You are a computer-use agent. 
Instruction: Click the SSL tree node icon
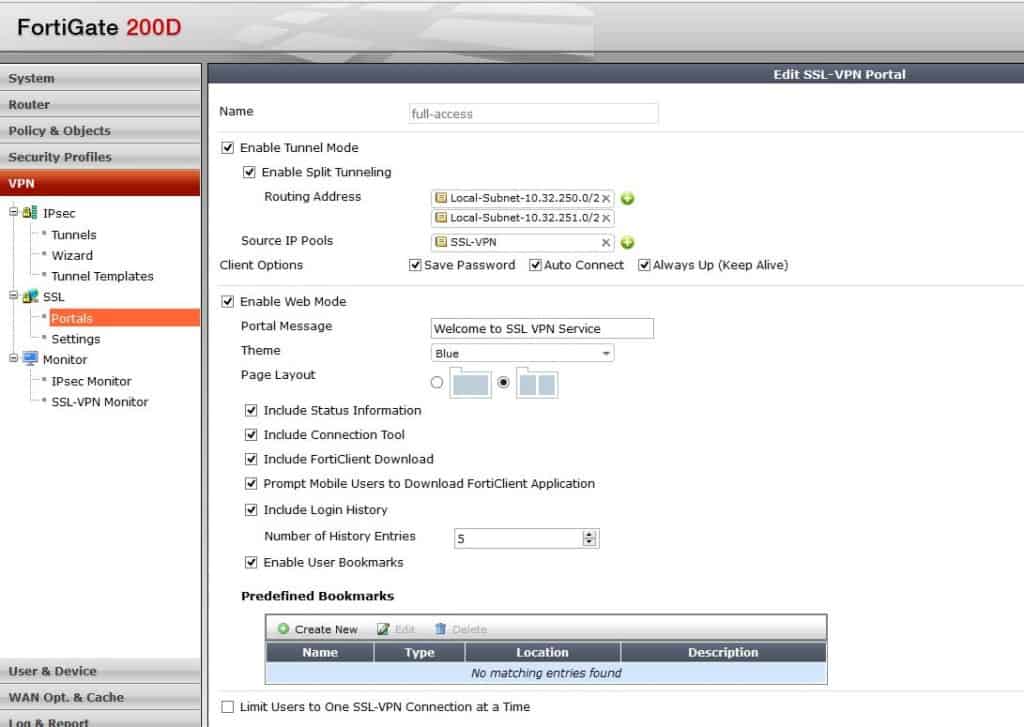30,297
